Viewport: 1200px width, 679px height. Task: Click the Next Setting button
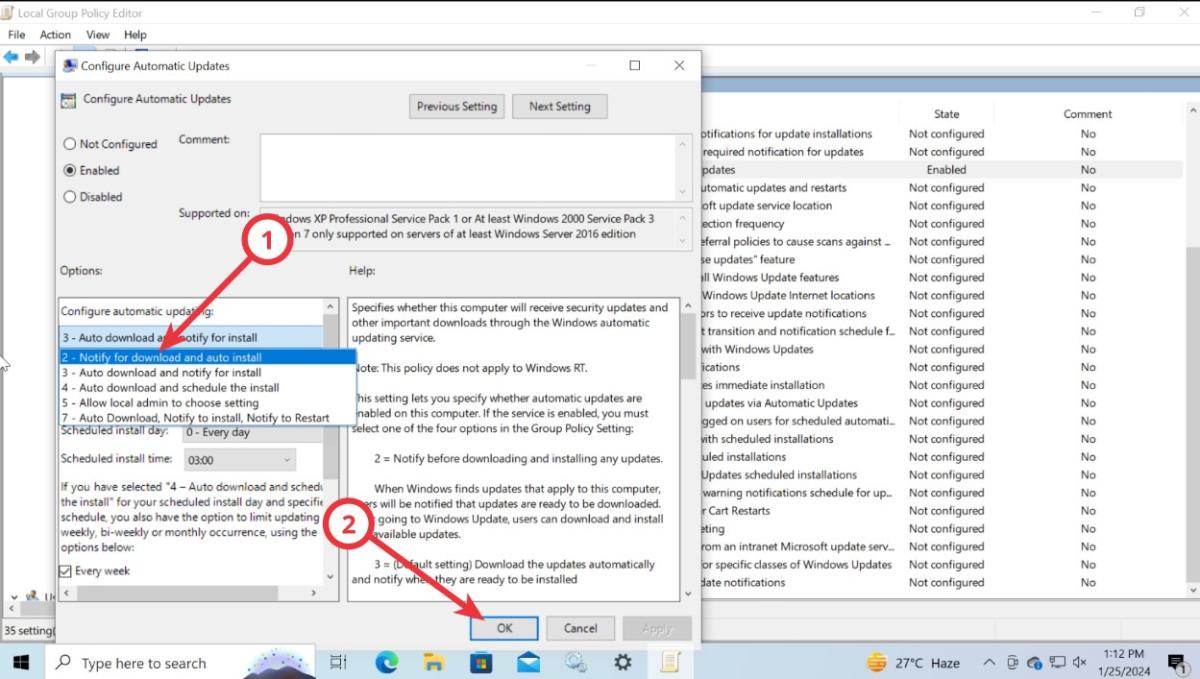559,106
